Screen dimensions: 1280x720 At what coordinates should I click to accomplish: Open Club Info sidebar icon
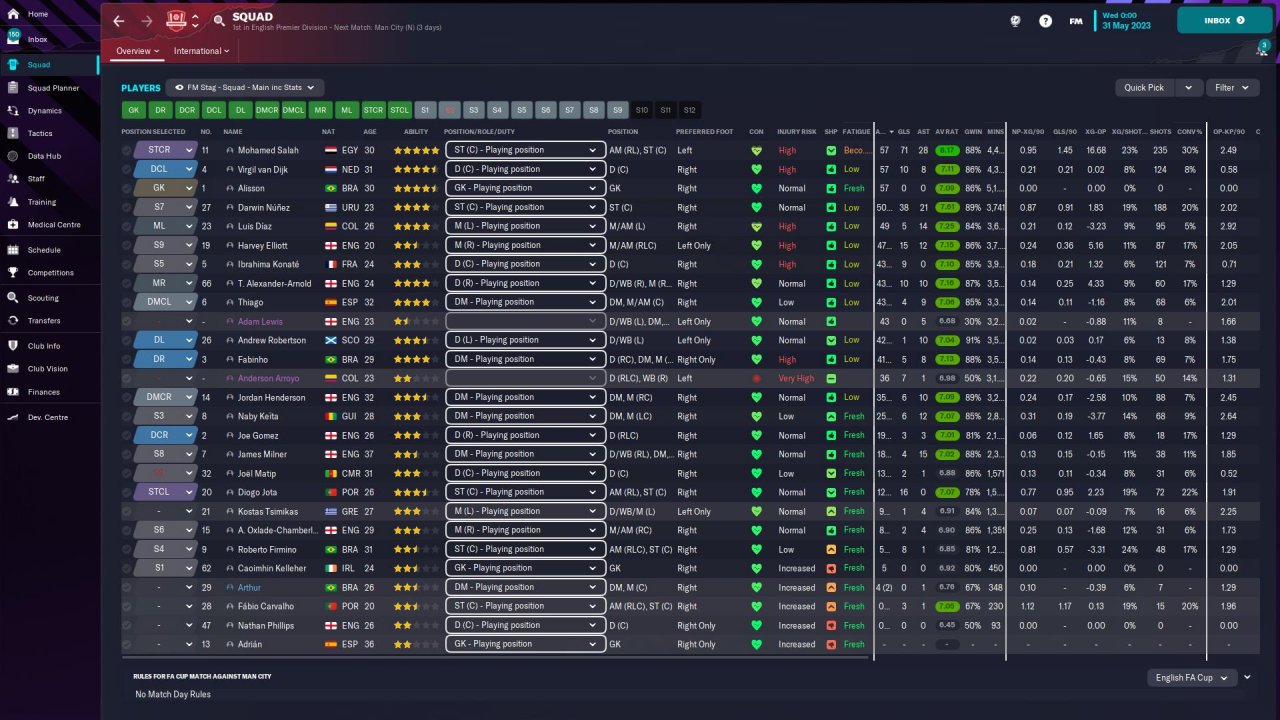coord(13,346)
